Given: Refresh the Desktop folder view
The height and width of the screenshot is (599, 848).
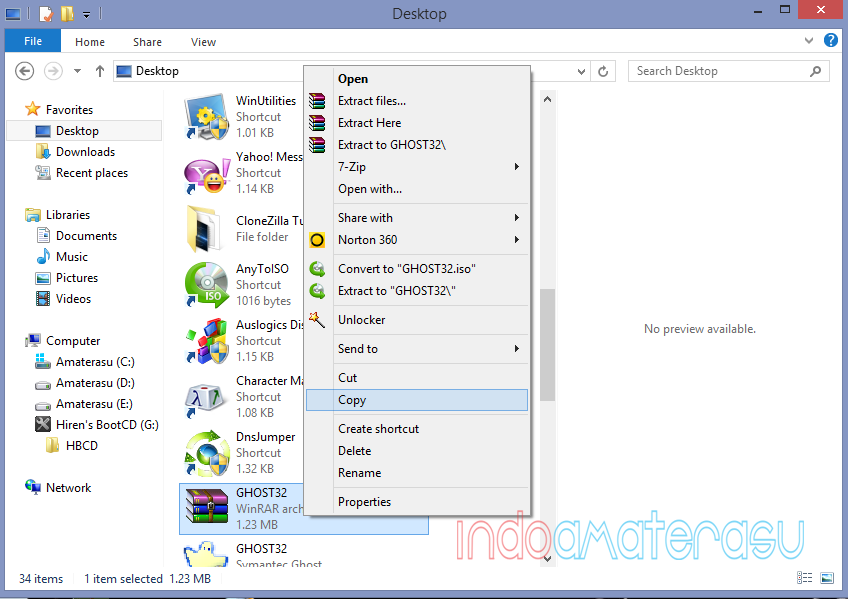Looking at the screenshot, I should 603,71.
